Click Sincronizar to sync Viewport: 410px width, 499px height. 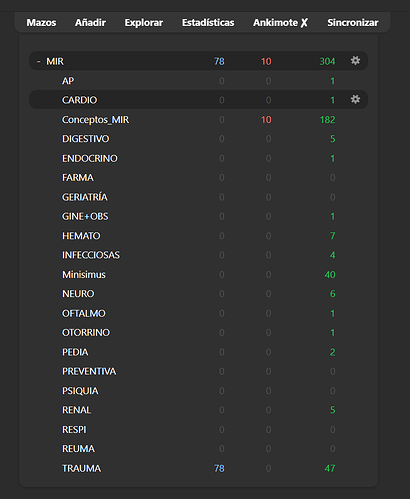[x=353, y=23]
